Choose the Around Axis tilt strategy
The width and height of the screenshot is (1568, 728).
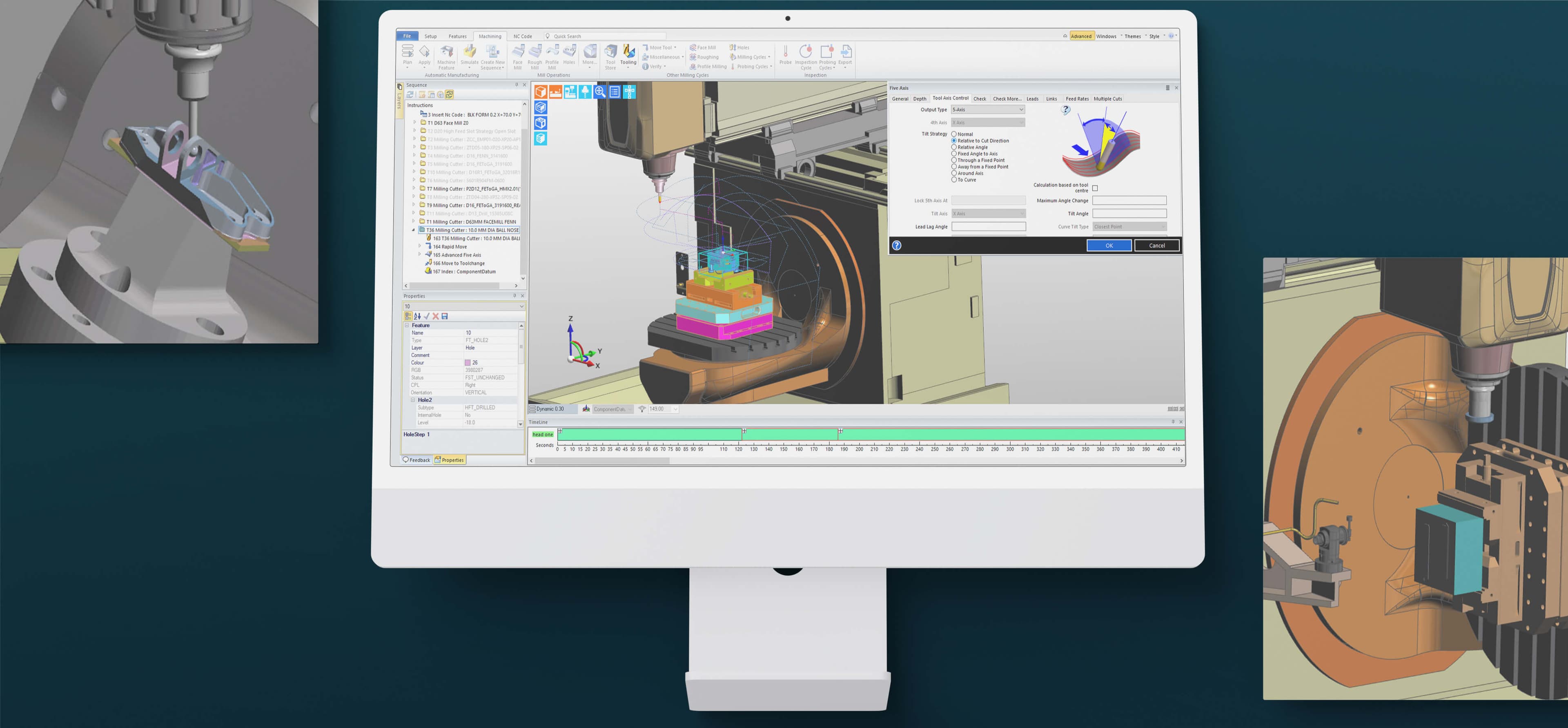pos(954,173)
